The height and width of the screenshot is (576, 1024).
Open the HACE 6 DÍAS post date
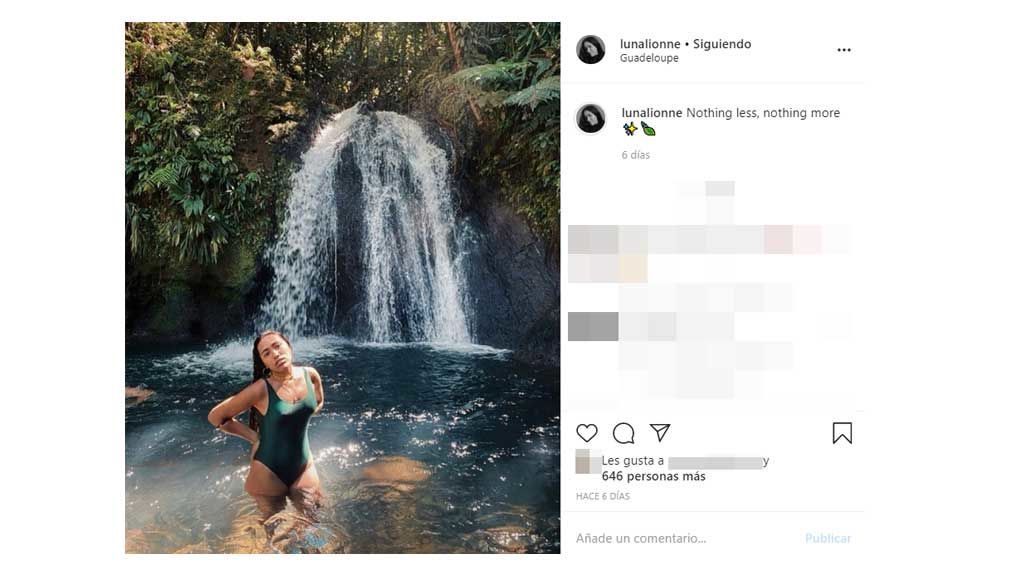pos(603,496)
